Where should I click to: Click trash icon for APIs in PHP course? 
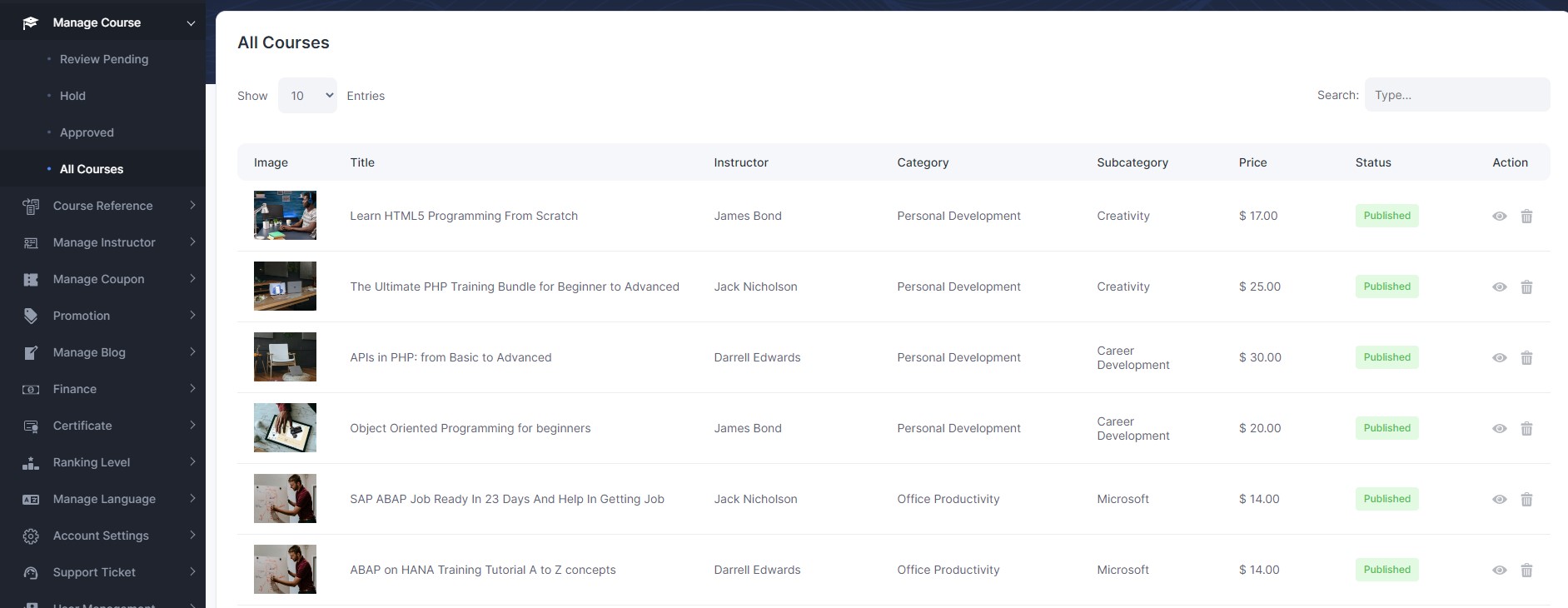pos(1526,358)
